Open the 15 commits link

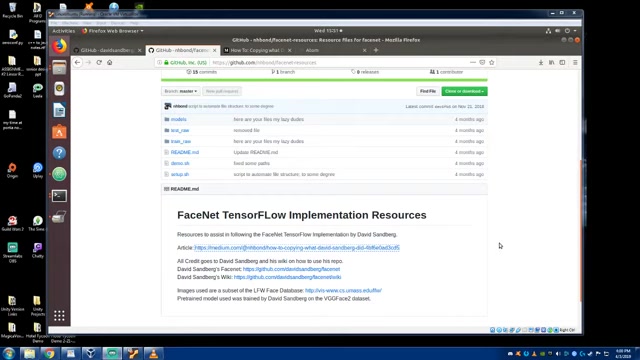(x=202, y=72)
